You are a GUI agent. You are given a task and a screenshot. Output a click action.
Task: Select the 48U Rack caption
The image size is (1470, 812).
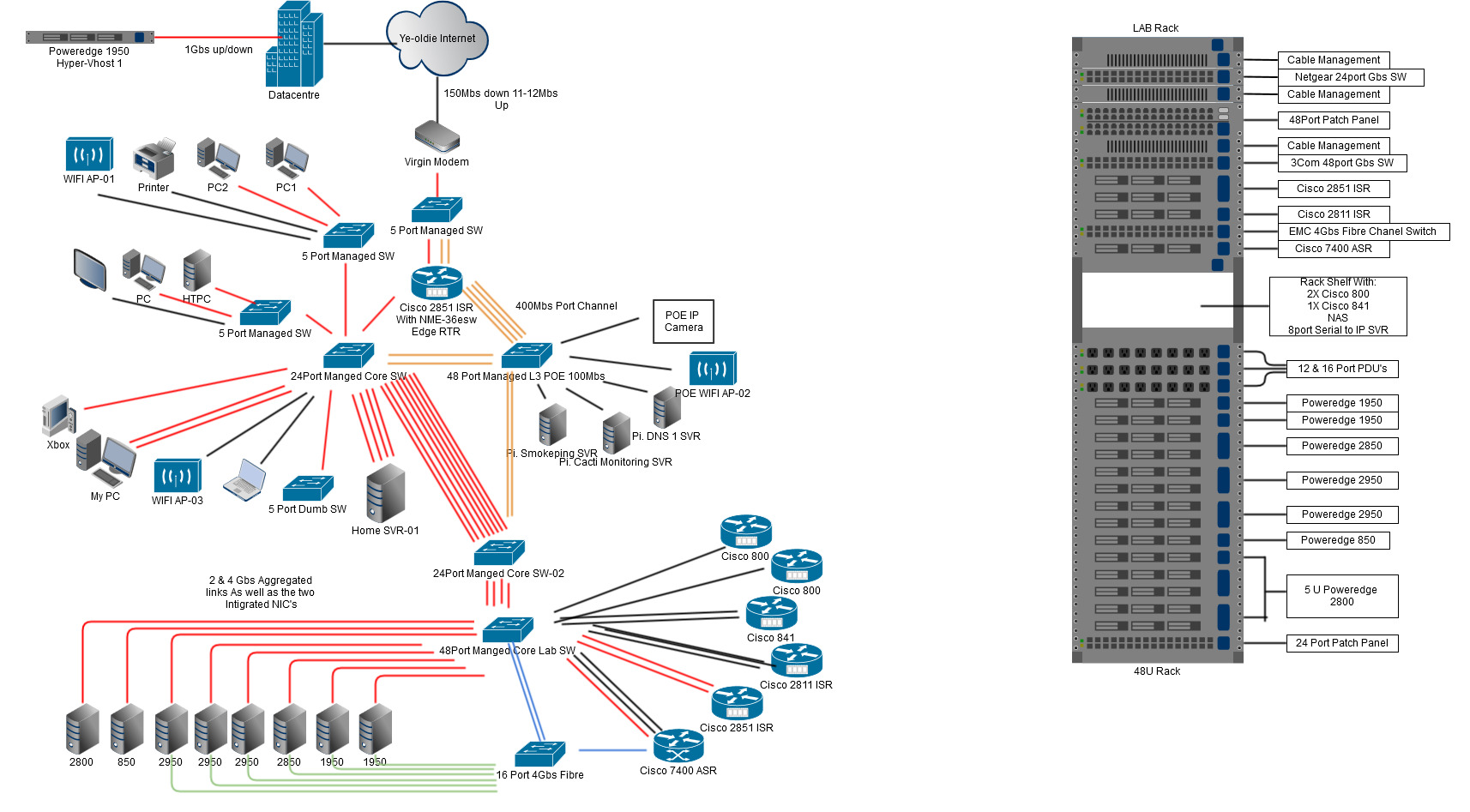pos(1157,671)
